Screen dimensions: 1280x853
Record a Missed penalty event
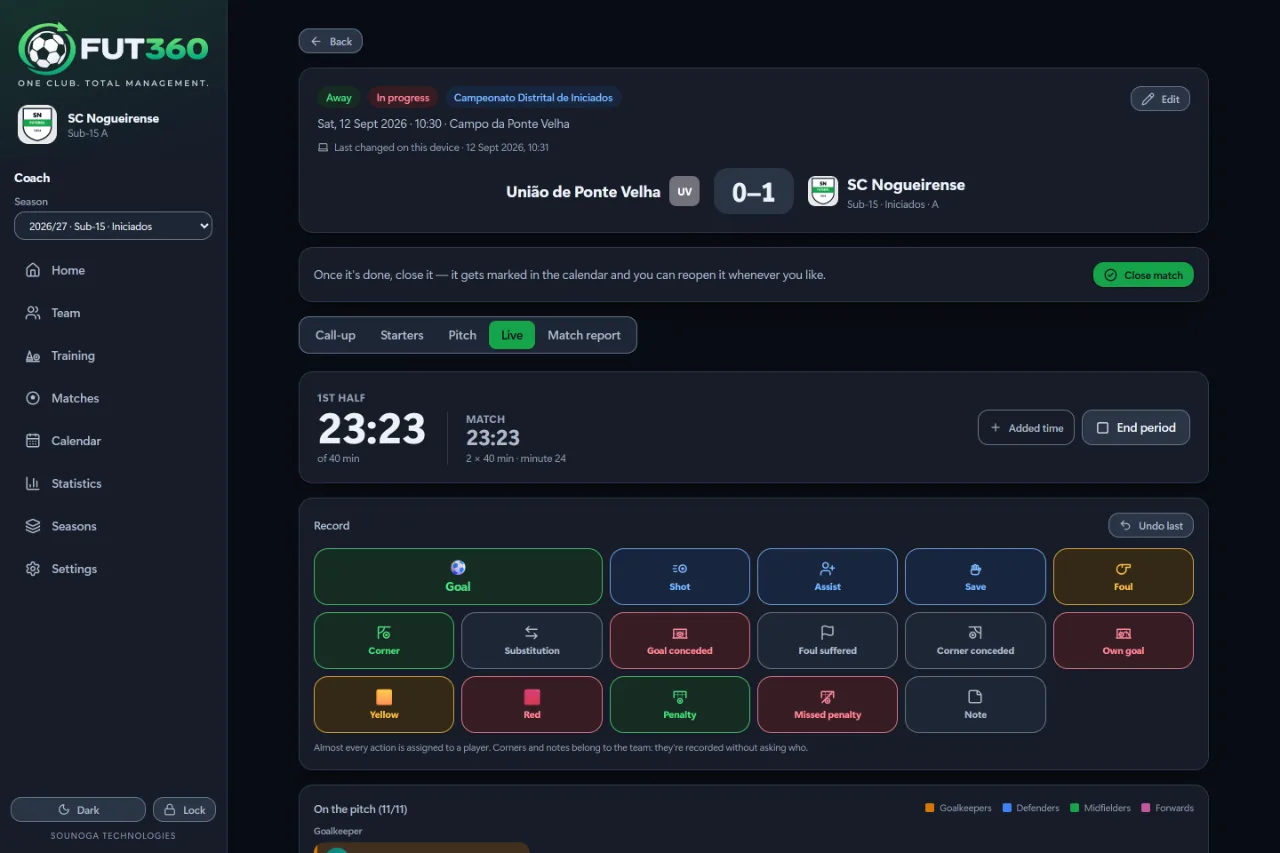click(x=827, y=704)
